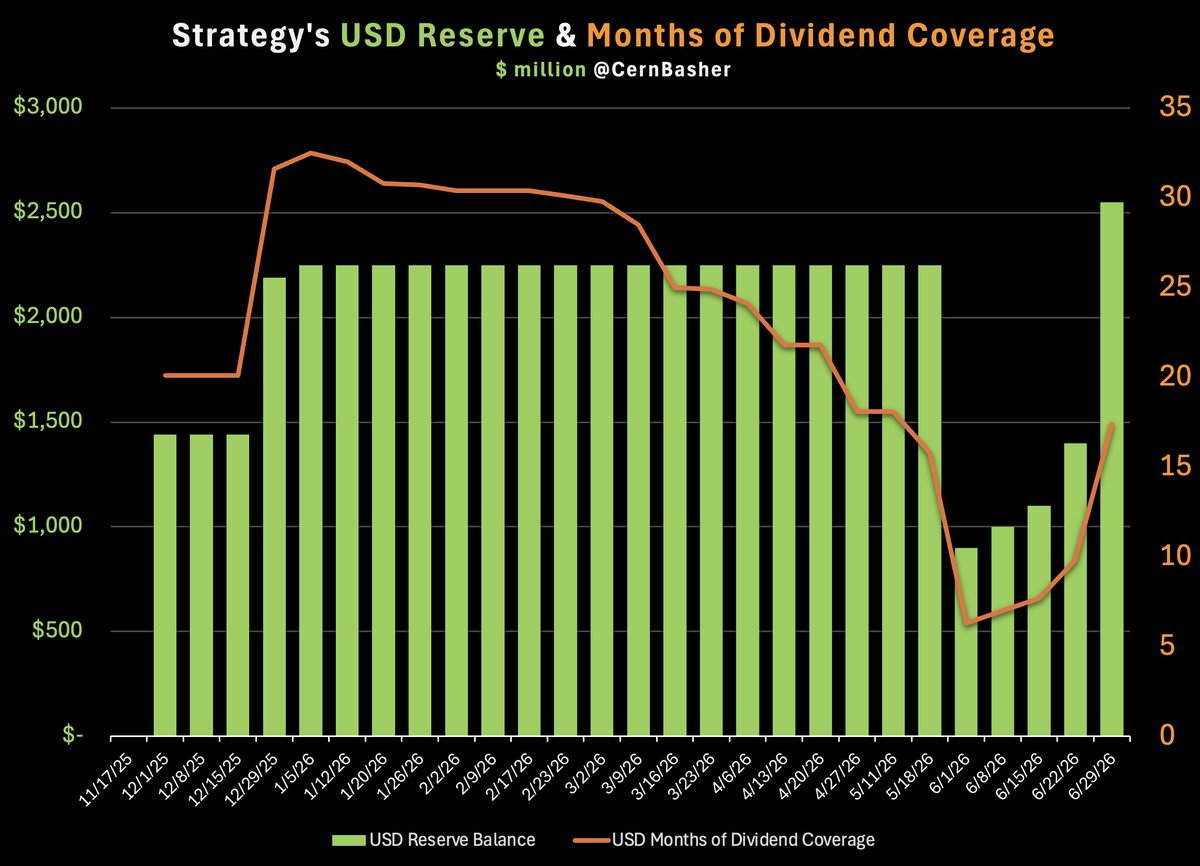
Task: Click the green bar for 6/8/26
Action: pyautogui.click(x=1003, y=631)
